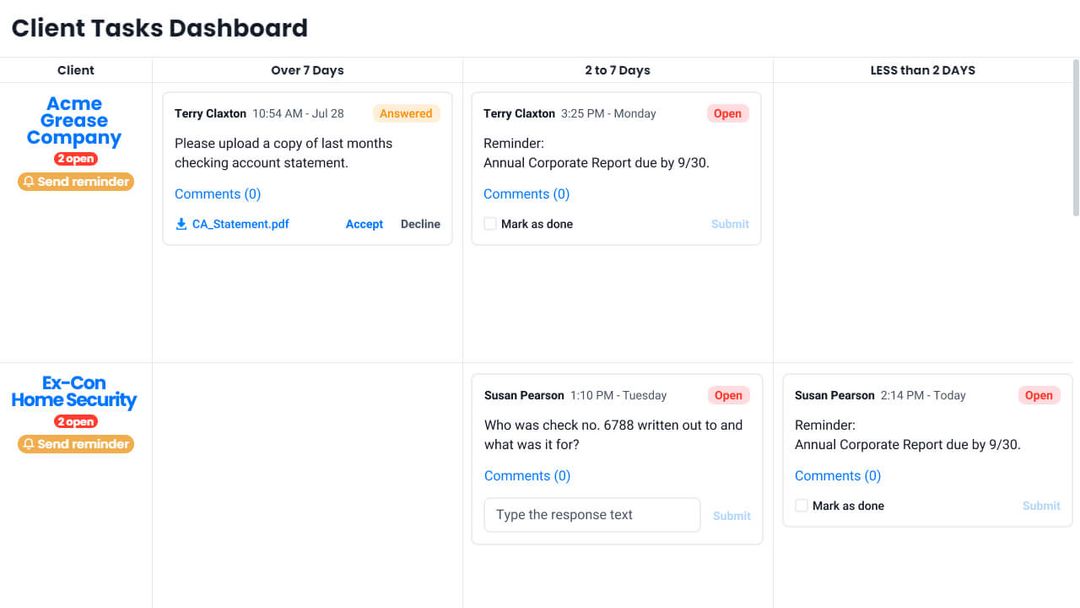Open Ex-Con Home Security client page

(74, 391)
